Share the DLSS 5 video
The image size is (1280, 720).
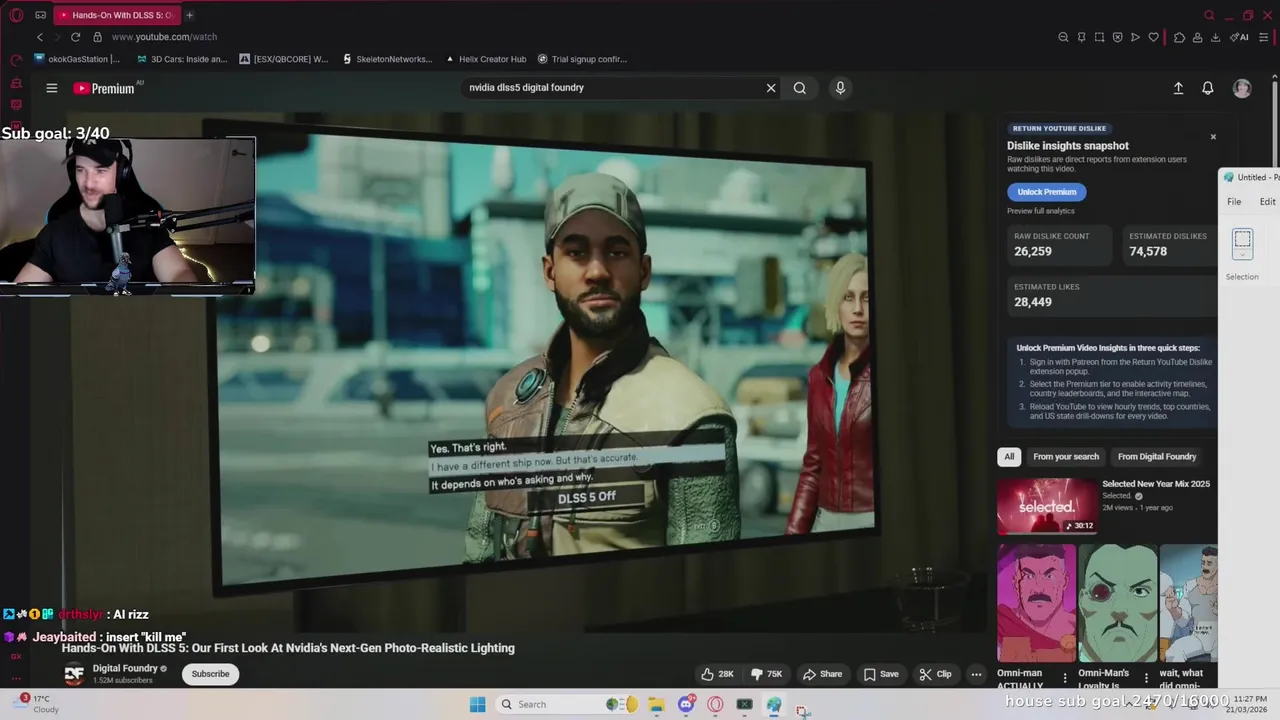[823, 674]
